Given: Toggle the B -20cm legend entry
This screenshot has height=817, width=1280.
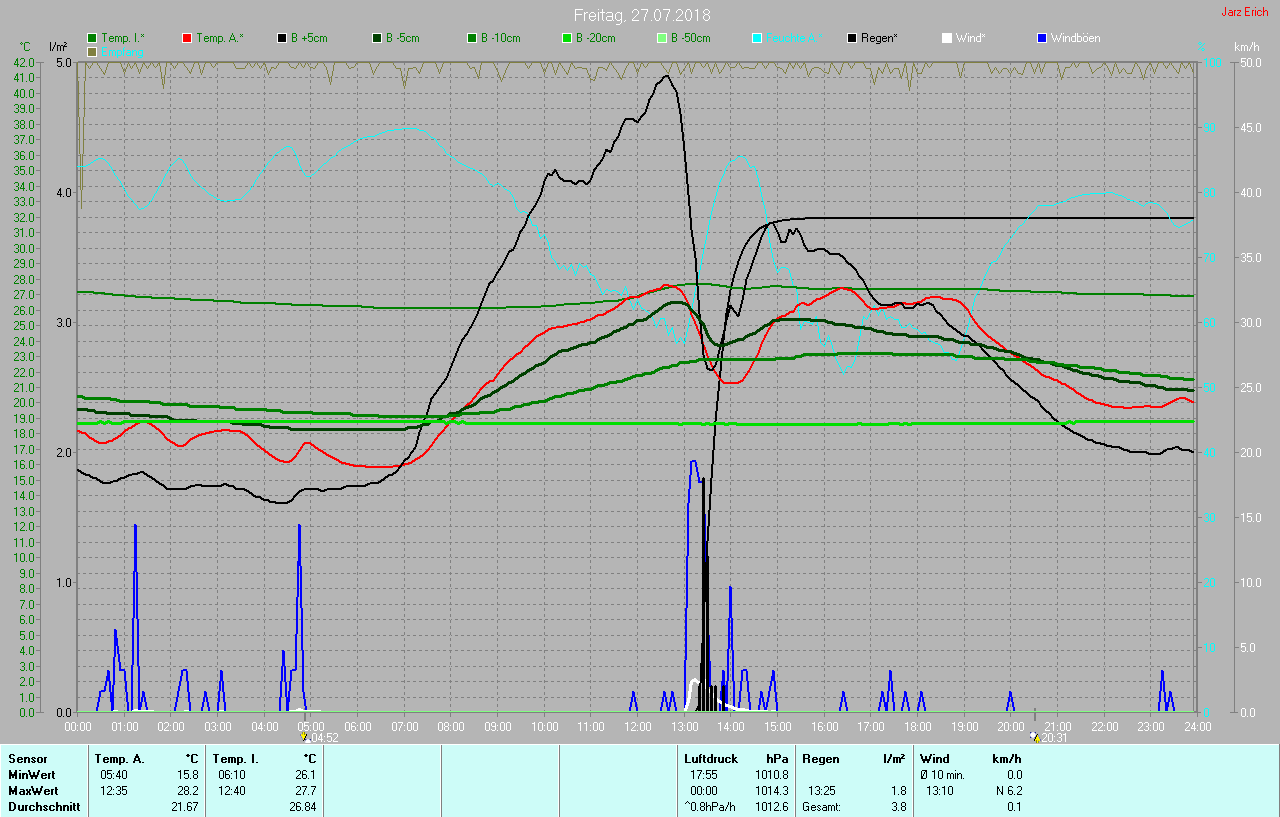Looking at the screenshot, I should [x=567, y=38].
